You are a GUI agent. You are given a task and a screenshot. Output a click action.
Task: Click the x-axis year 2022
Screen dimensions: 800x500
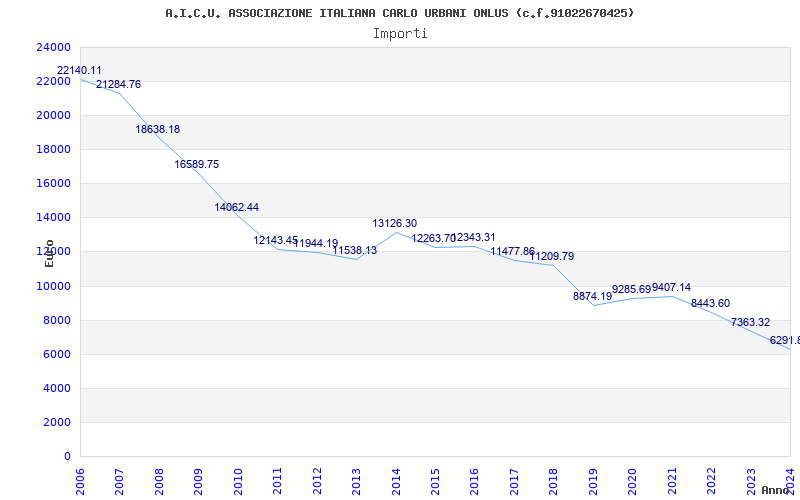coord(711,481)
